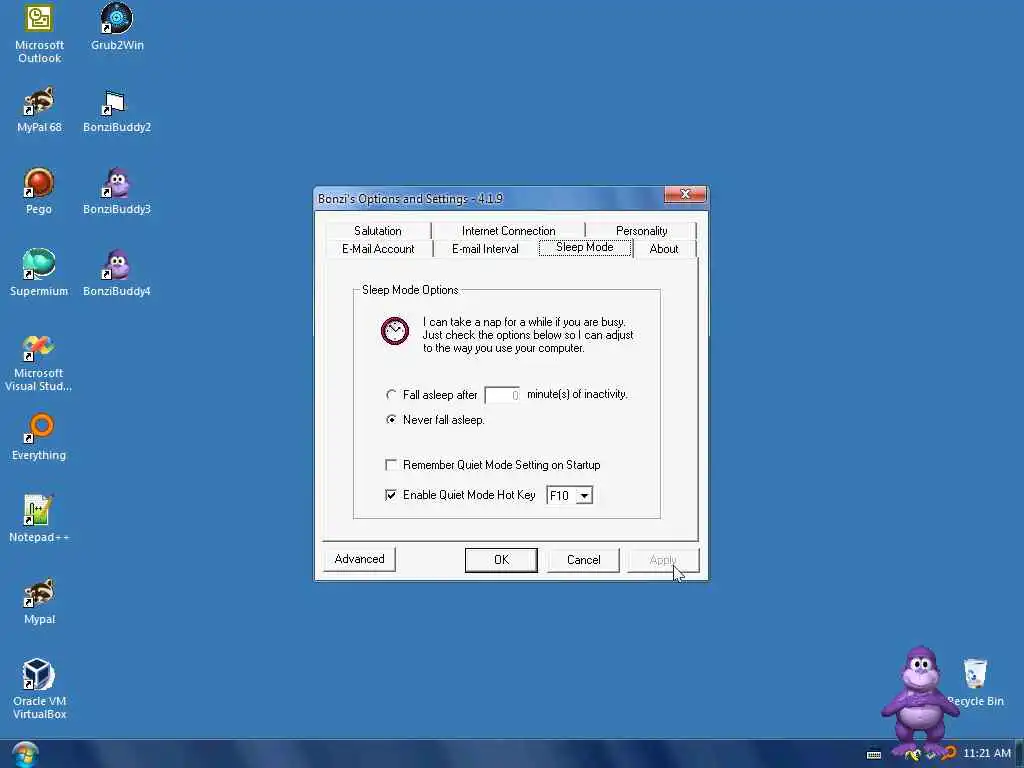
Task: Click the greyed Apply button
Action: (663, 560)
